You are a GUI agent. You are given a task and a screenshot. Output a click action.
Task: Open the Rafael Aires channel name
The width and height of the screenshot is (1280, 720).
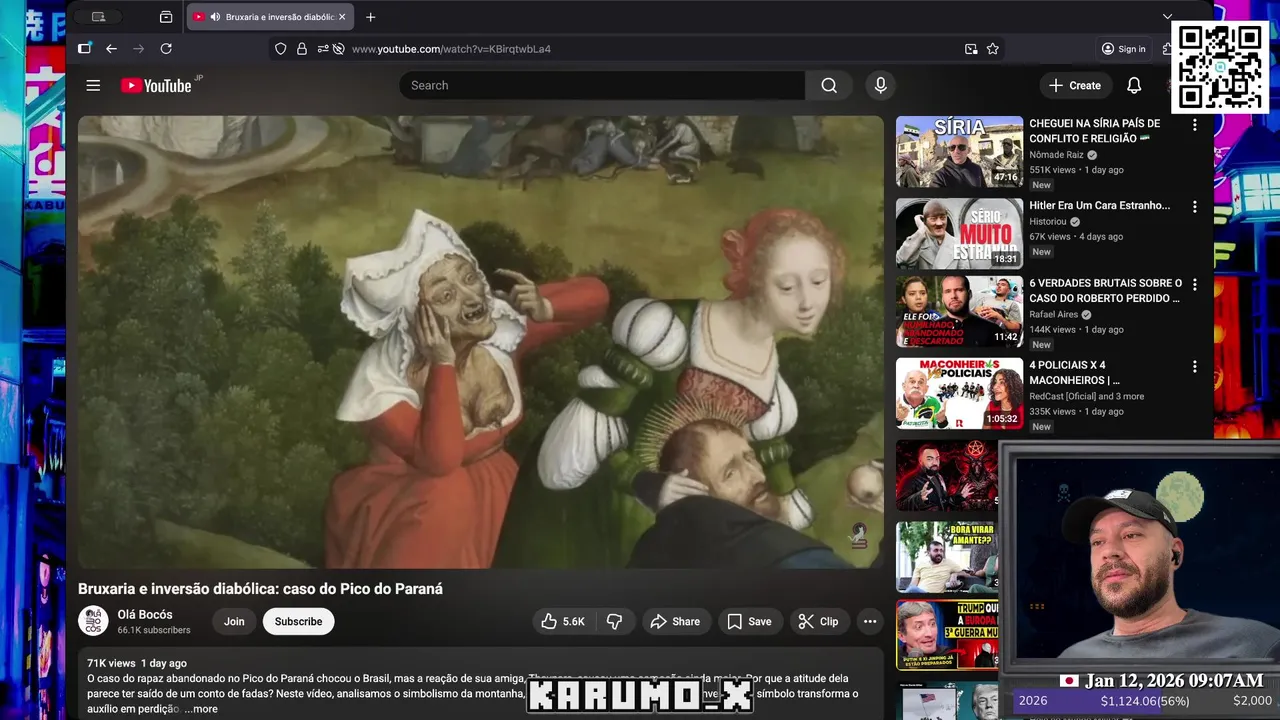coord(1055,314)
